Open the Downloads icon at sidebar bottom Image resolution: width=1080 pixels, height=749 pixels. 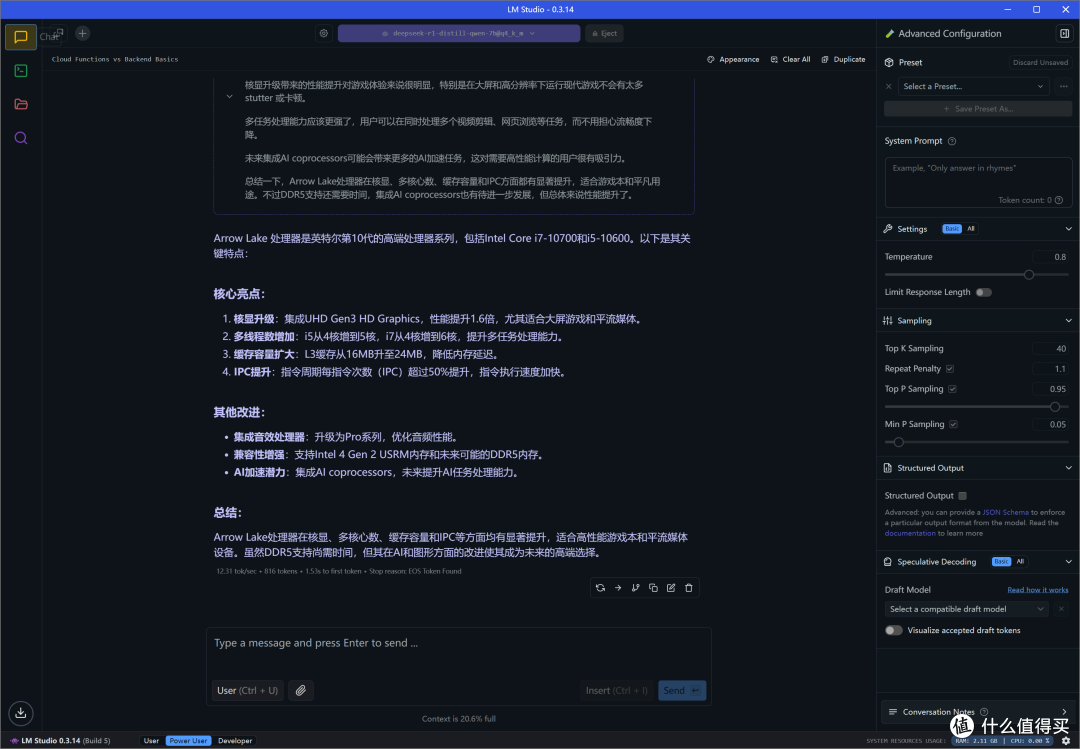21,712
